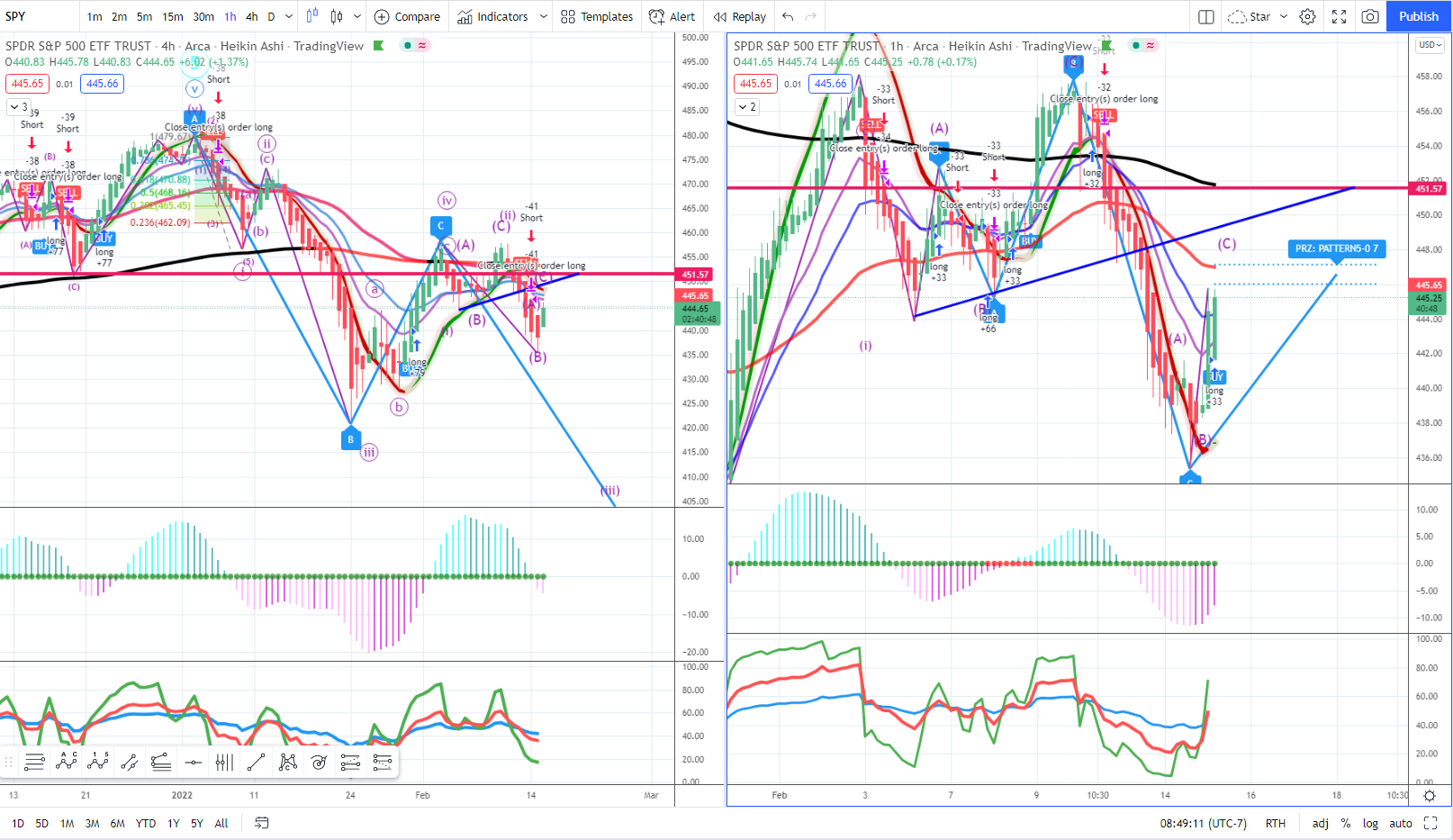Create an Alert
This screenshot has width=1453, height=840.
tap(672, 16)
